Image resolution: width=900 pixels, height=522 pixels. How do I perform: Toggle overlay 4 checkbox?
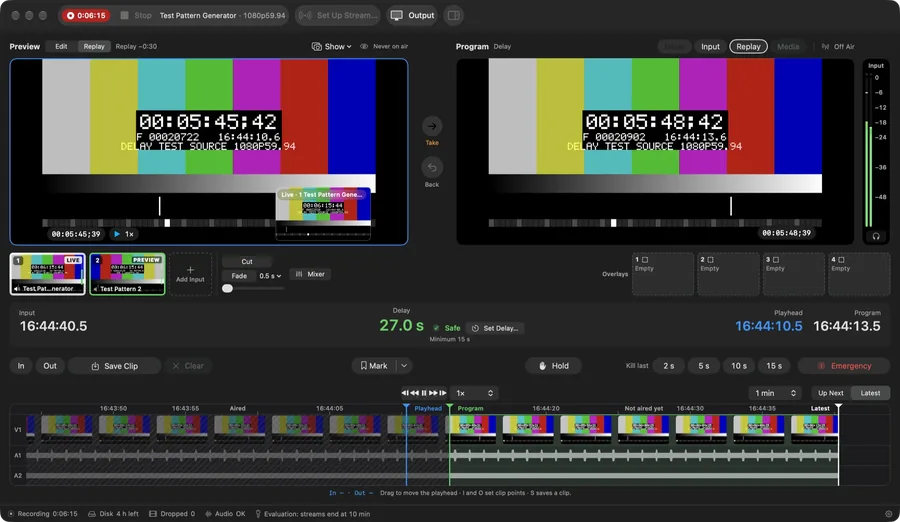point(841,260)
